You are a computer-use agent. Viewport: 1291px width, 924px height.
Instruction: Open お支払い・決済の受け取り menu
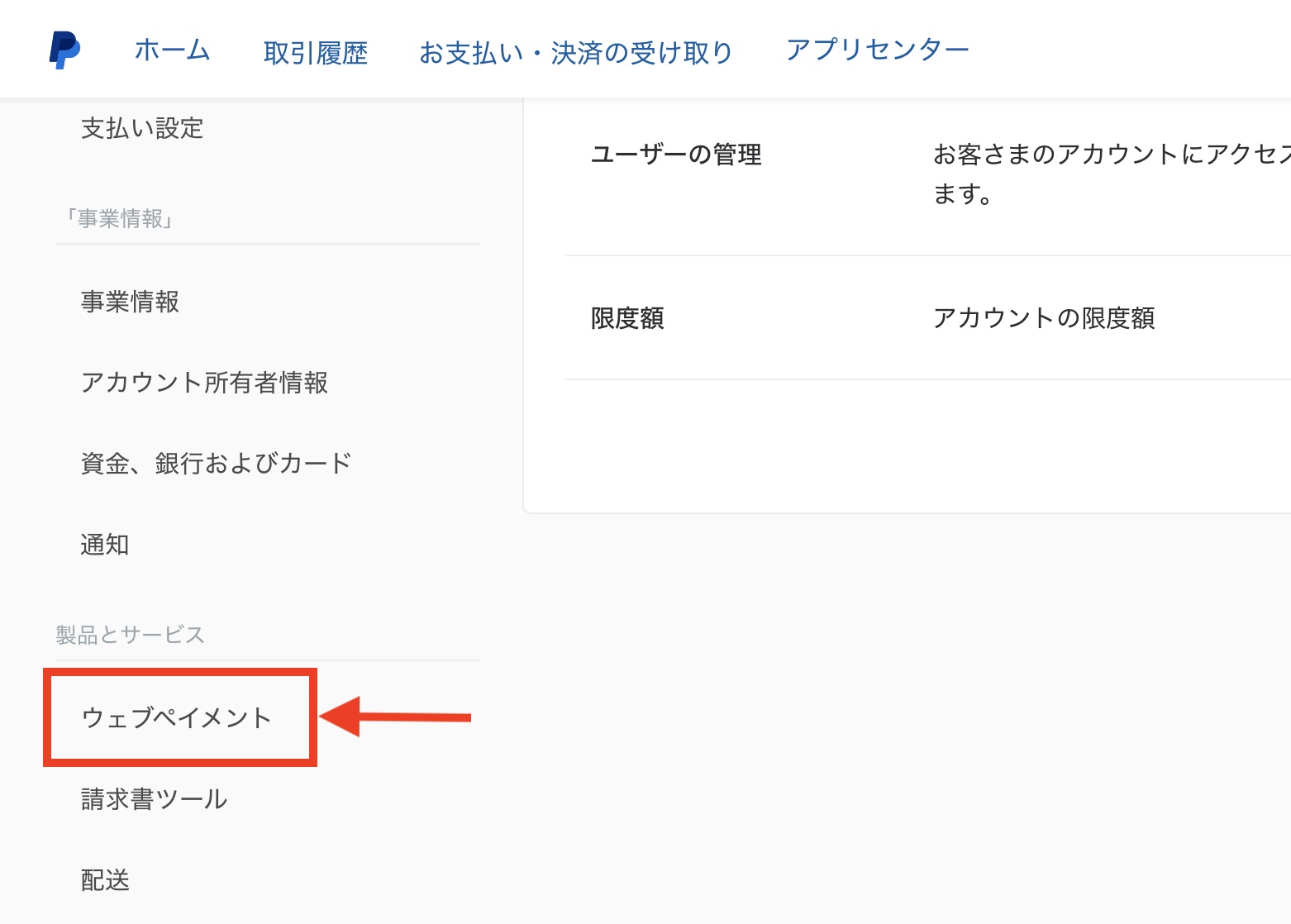coord(575,53)
